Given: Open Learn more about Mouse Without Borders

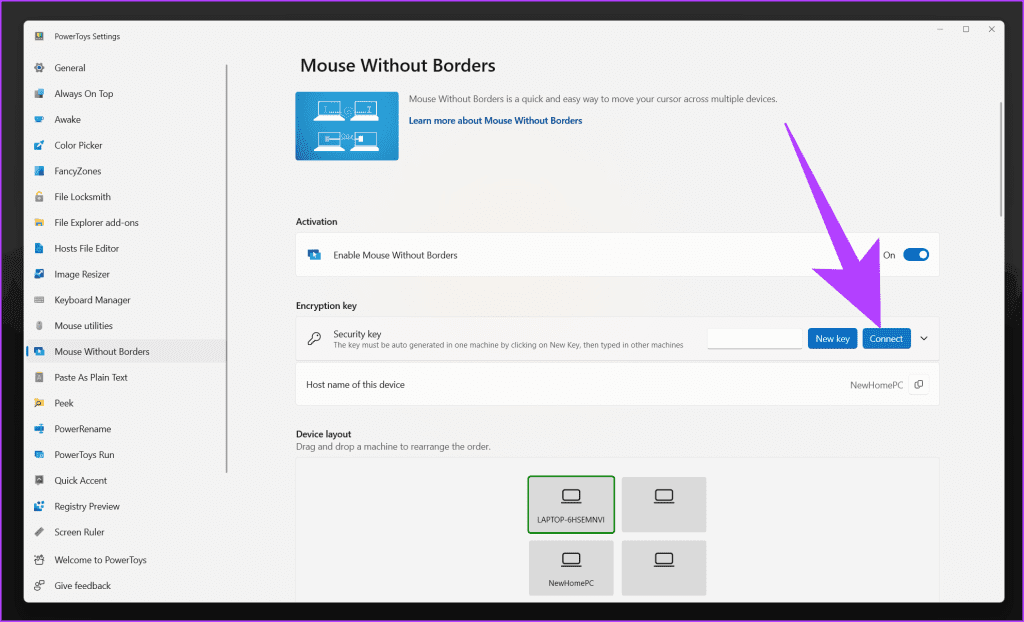Looking at the screenshot, I should coord(495,121).
